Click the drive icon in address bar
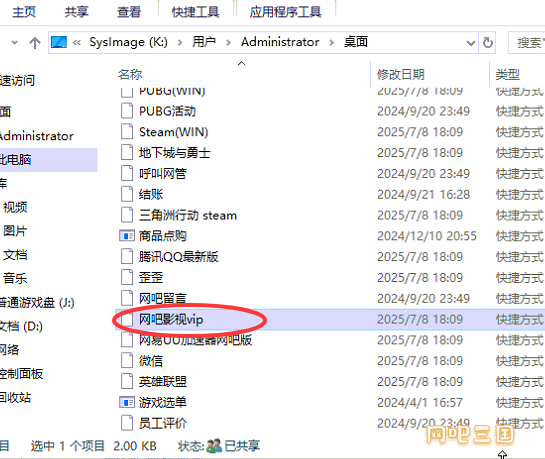This screenshot has height=459, width=545. pos(59,42)
